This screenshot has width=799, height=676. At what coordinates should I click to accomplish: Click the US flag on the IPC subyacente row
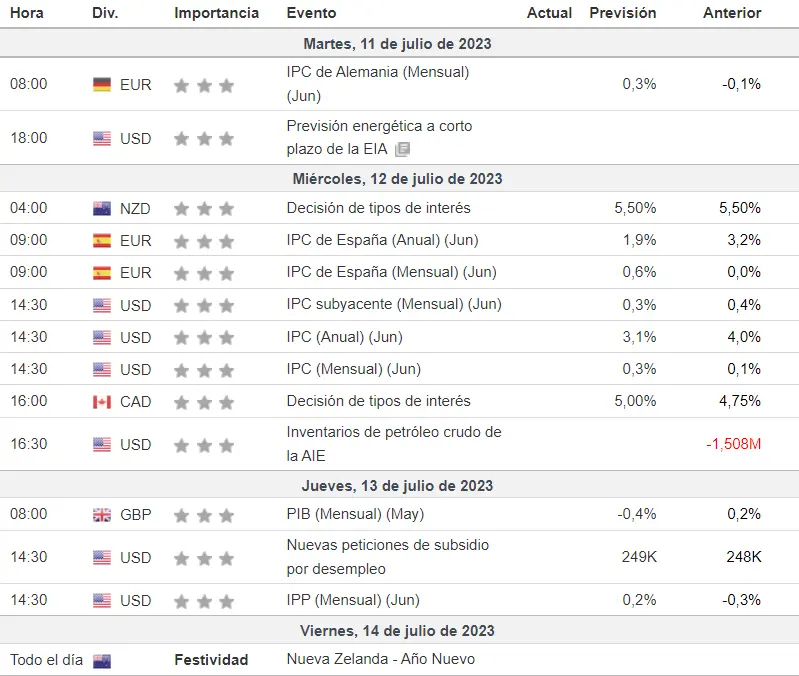102,306
